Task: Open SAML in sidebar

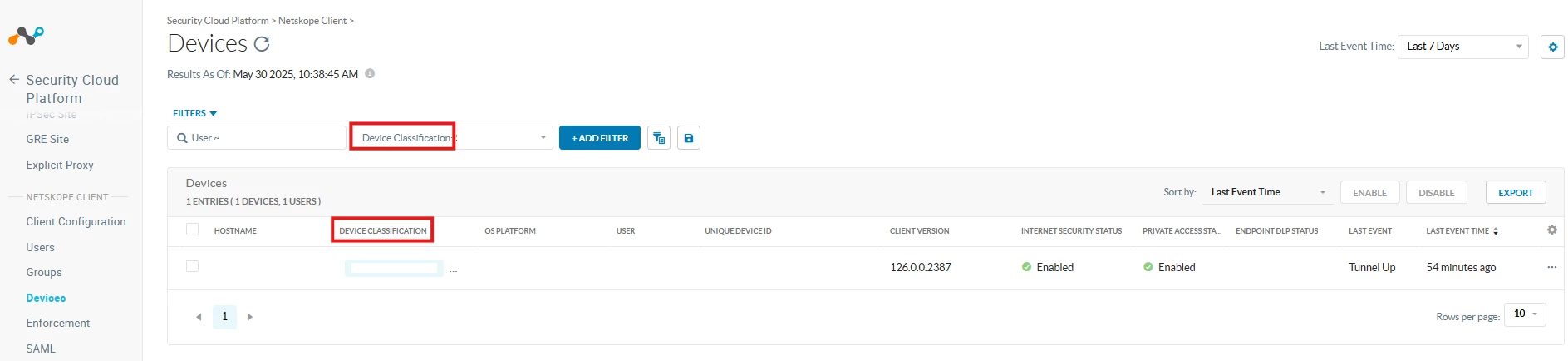Action: [41, 349]
